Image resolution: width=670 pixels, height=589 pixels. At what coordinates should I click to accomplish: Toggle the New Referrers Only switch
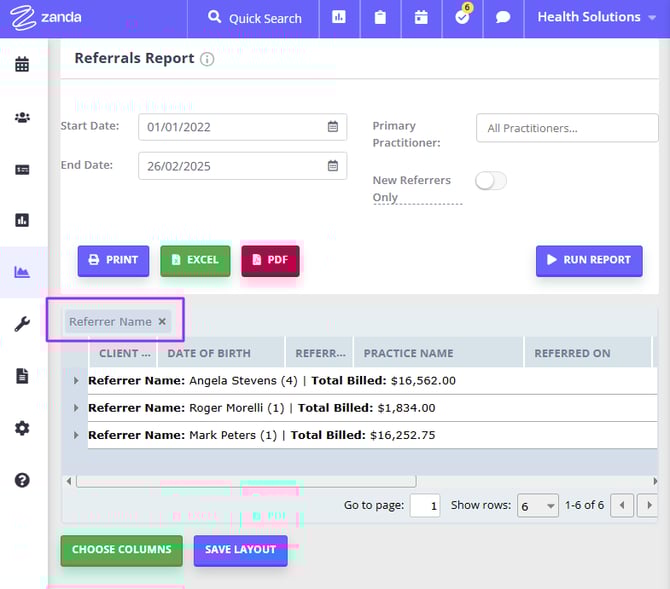(x=491, y=181)
